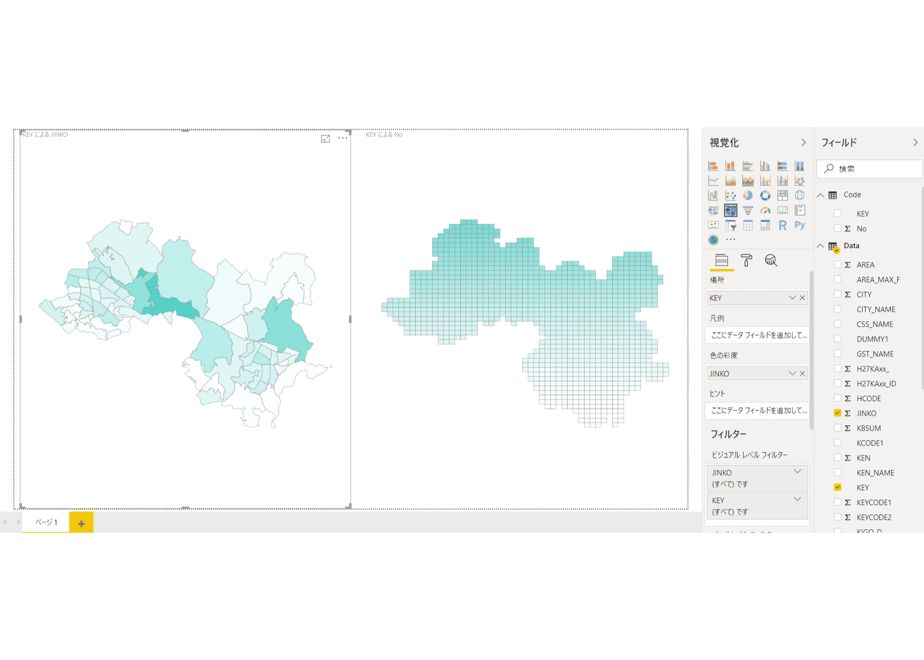This screenshot has width=924, height=660.
Task: Add a new page with the plus button
Action: click(81, 523)
